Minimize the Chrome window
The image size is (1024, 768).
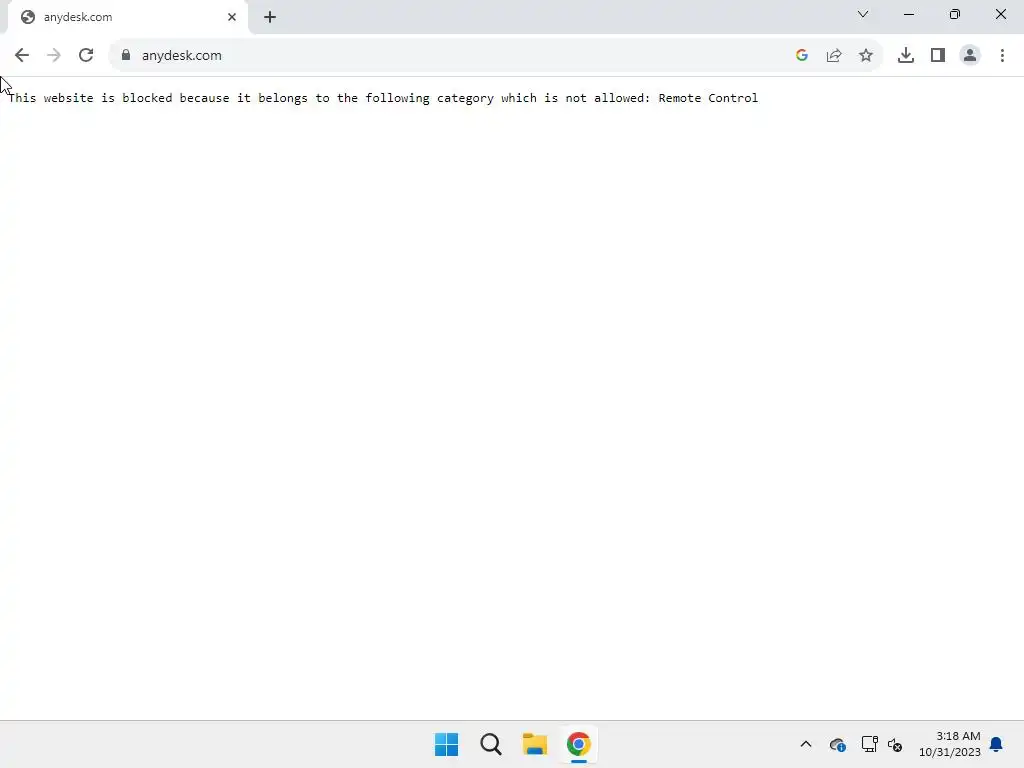coord(909,14)
